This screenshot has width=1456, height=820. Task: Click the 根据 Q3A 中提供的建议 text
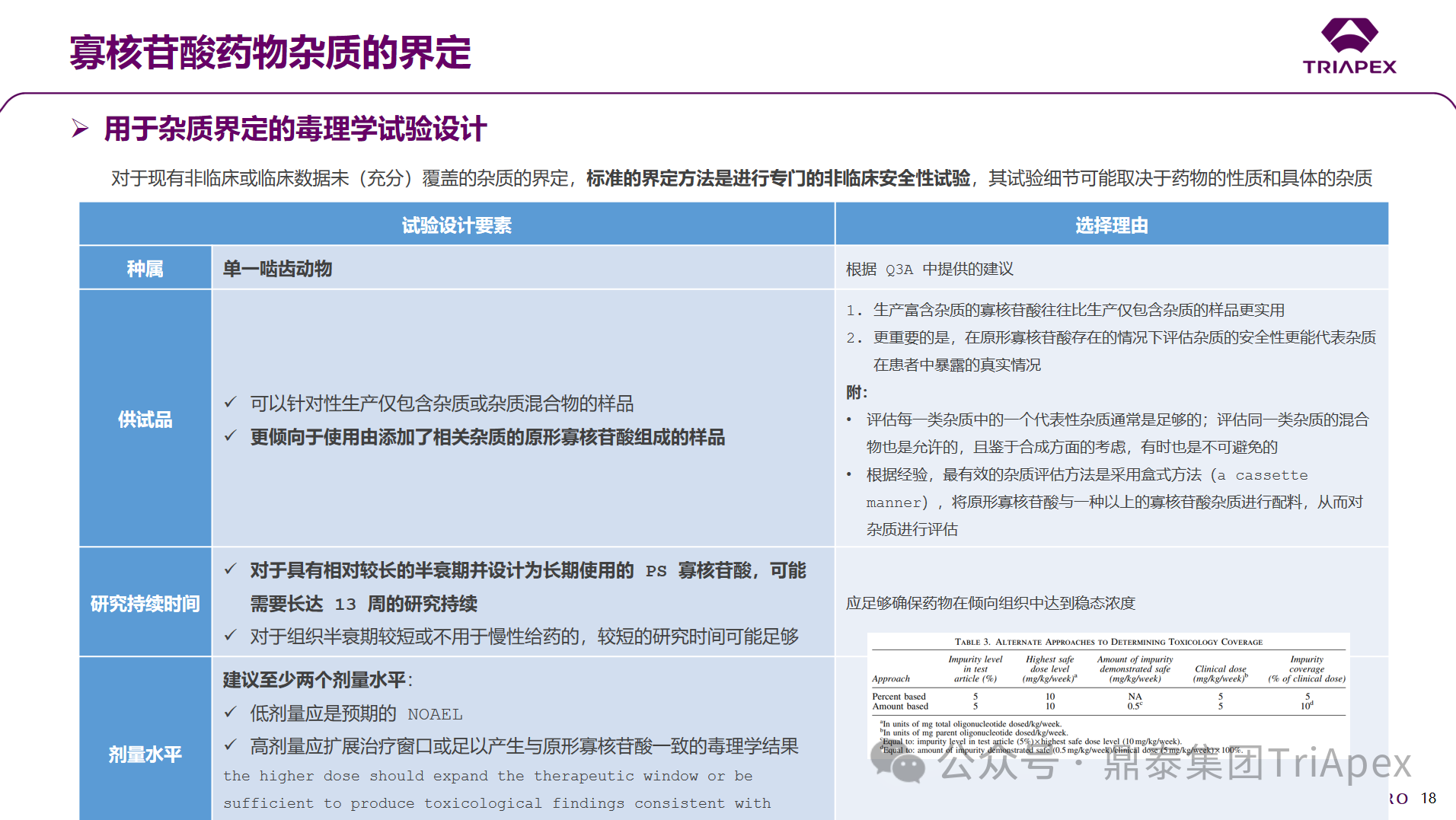pos(929,269)
